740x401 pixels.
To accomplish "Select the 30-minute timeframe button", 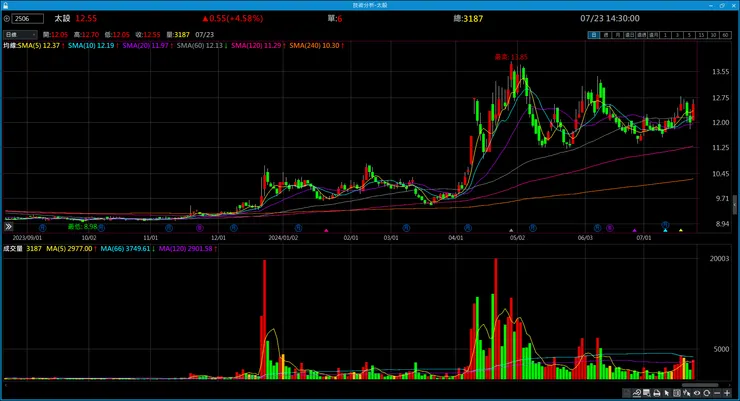I will [x=713, y=35].
